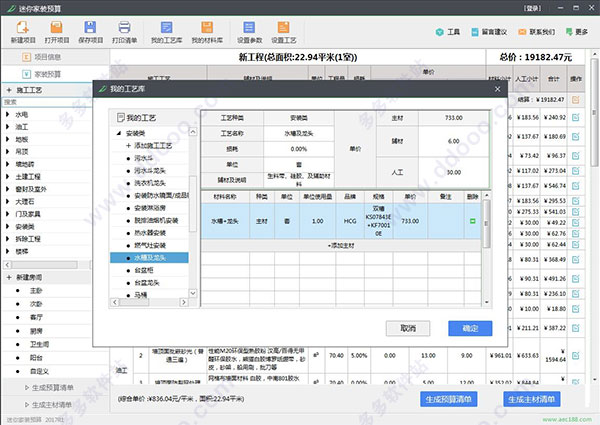Expand the 墙地砖 category
Viewport: 600px width, 425px height.
tap(8, 164)
